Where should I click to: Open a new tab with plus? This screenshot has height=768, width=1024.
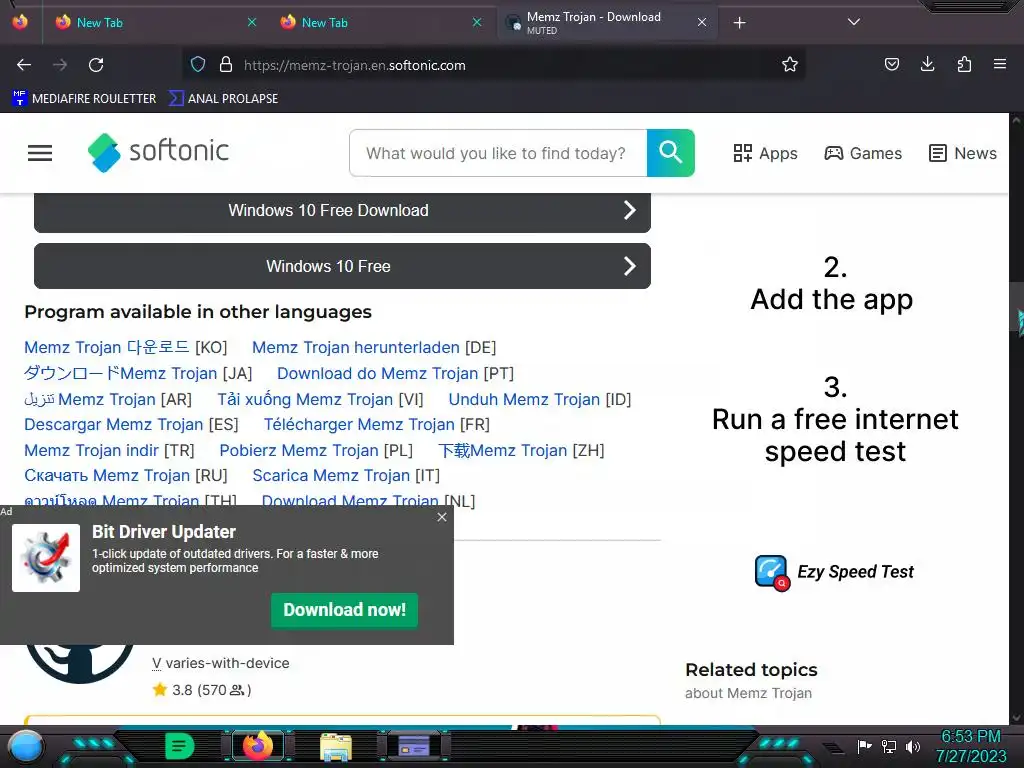739,23
